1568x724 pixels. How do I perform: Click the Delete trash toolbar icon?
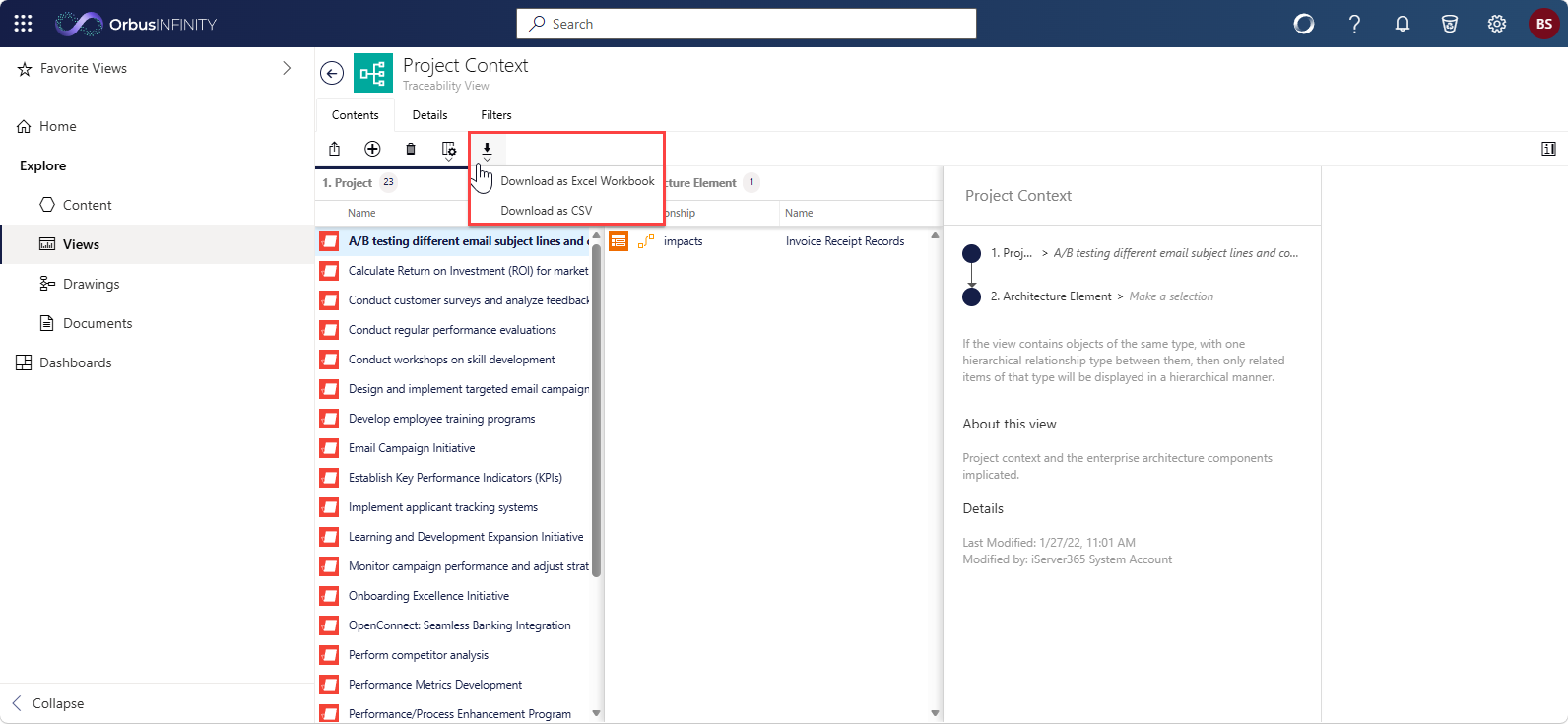411,149
